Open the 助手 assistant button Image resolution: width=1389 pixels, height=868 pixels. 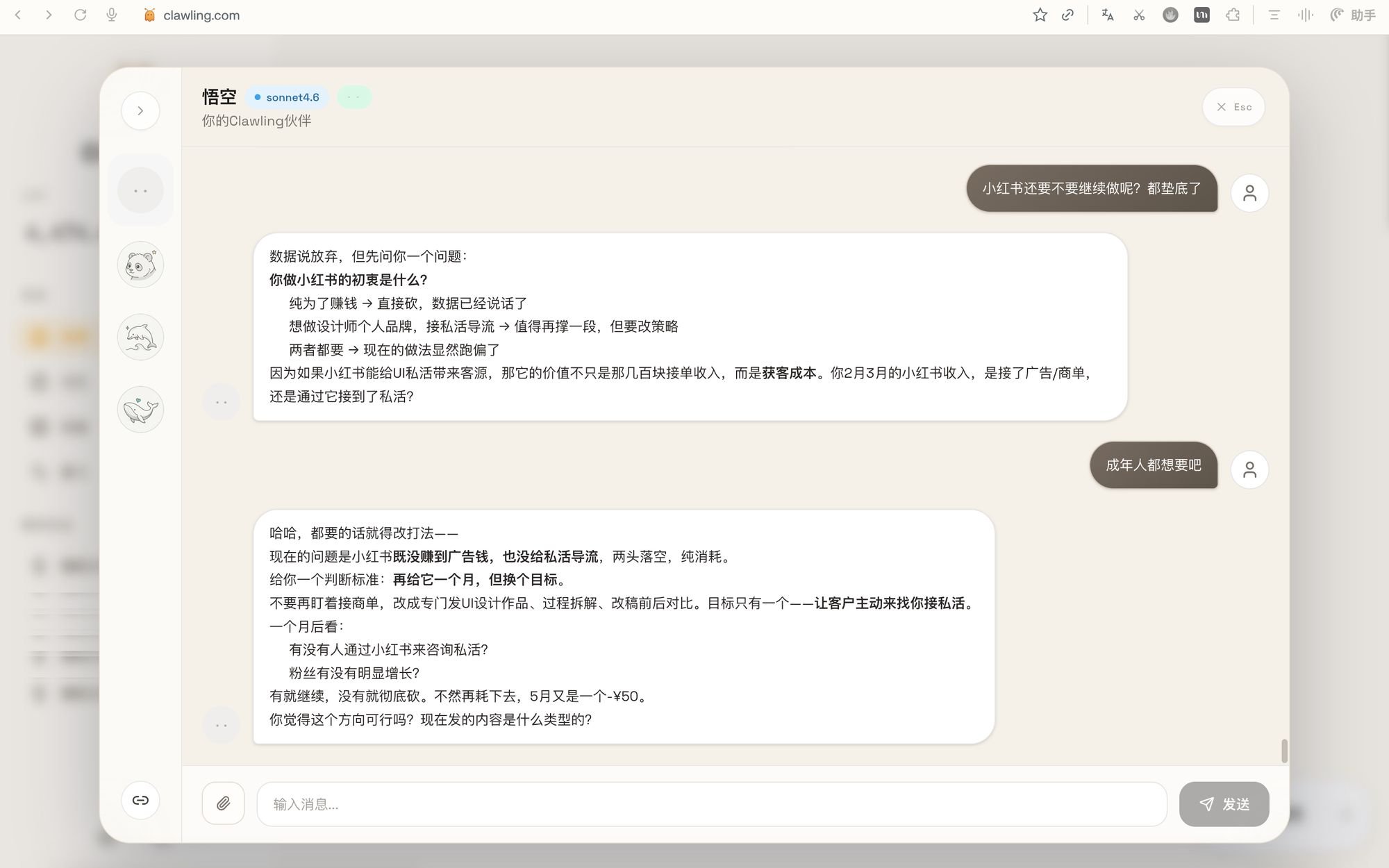1353,15
